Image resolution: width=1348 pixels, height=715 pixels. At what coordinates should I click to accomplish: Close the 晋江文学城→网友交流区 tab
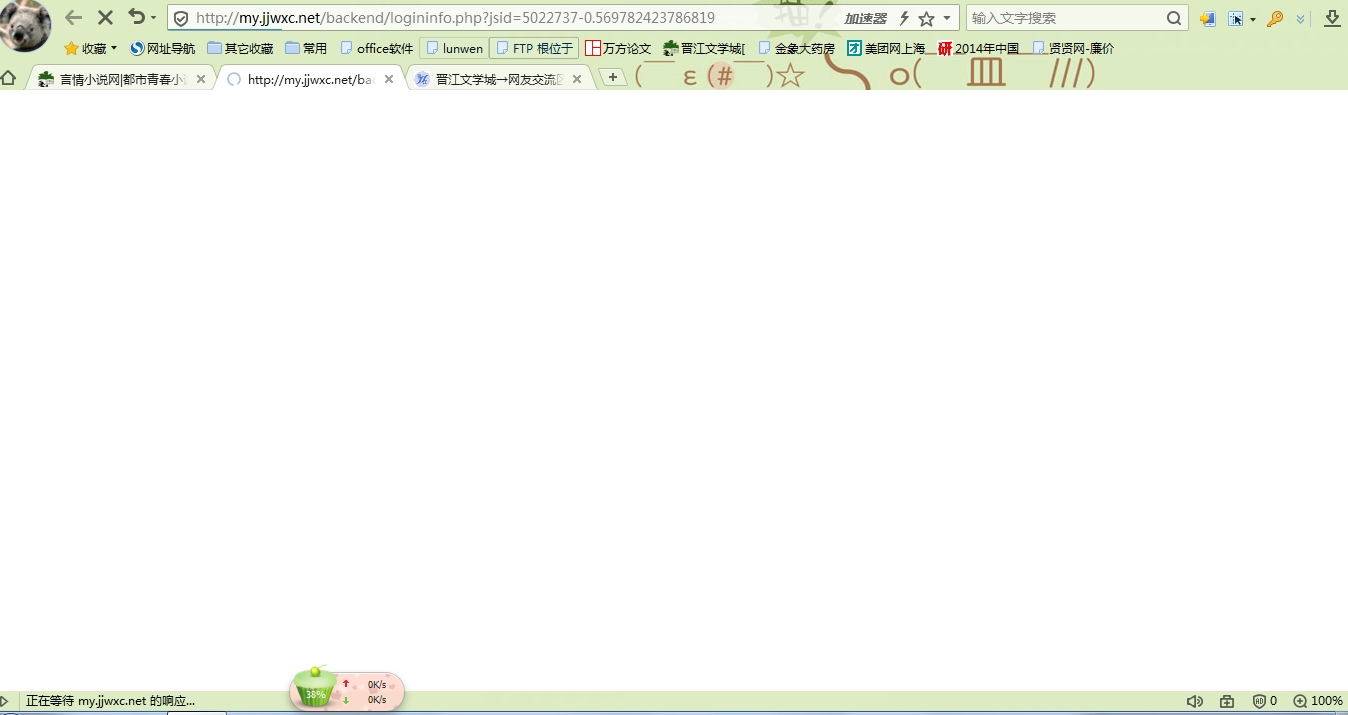click(x=577, y=79)
